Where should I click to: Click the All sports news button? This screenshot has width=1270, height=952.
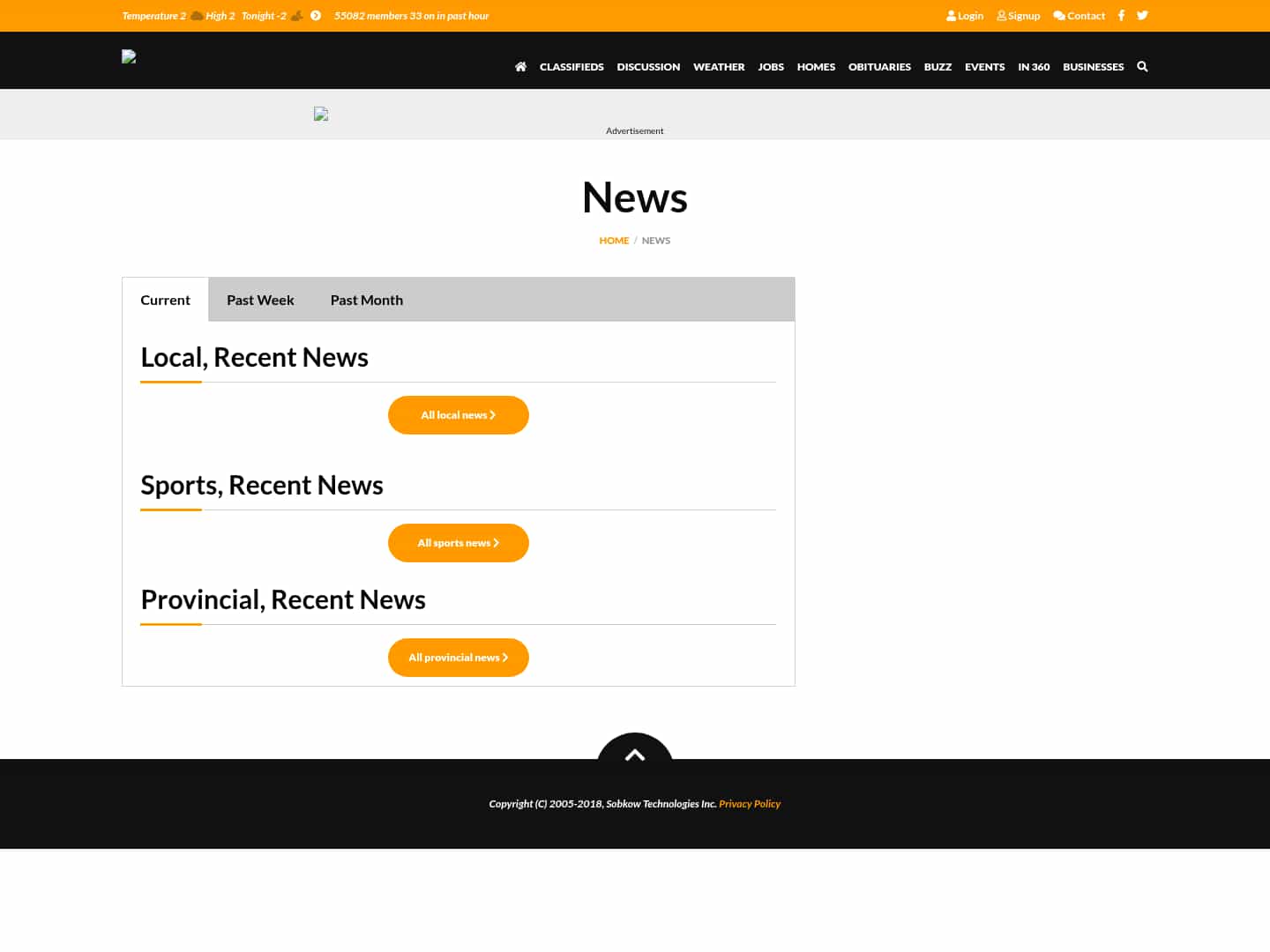point(458,542)
